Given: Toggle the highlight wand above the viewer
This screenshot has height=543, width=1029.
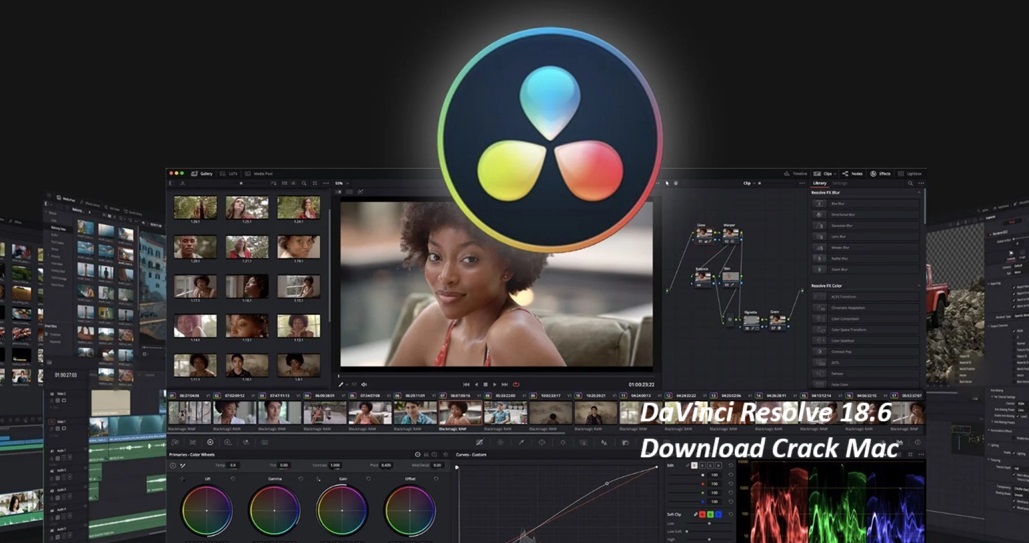Looking at the screenshot, I should pos(360,192).
